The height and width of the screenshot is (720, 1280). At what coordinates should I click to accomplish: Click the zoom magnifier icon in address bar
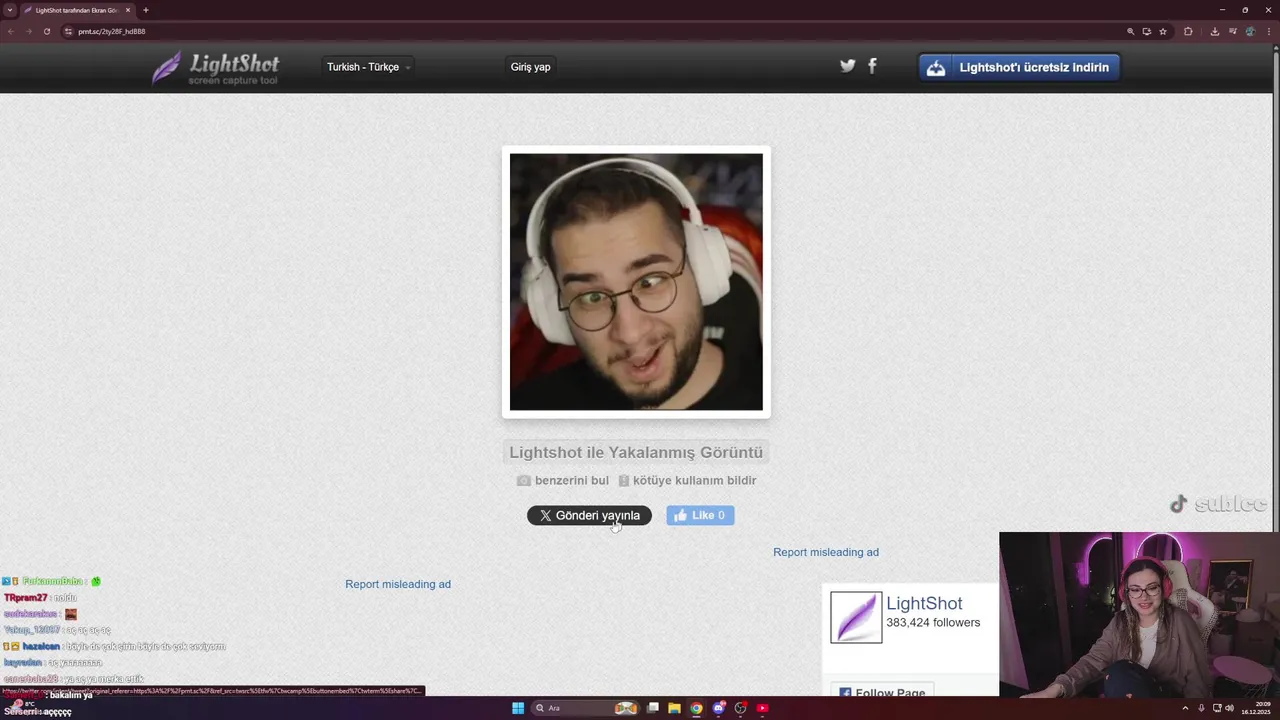[1131, 31]
